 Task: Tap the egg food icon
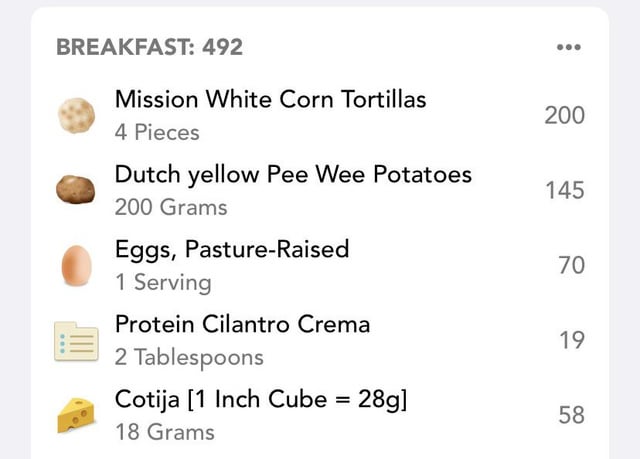click(76, 266)
